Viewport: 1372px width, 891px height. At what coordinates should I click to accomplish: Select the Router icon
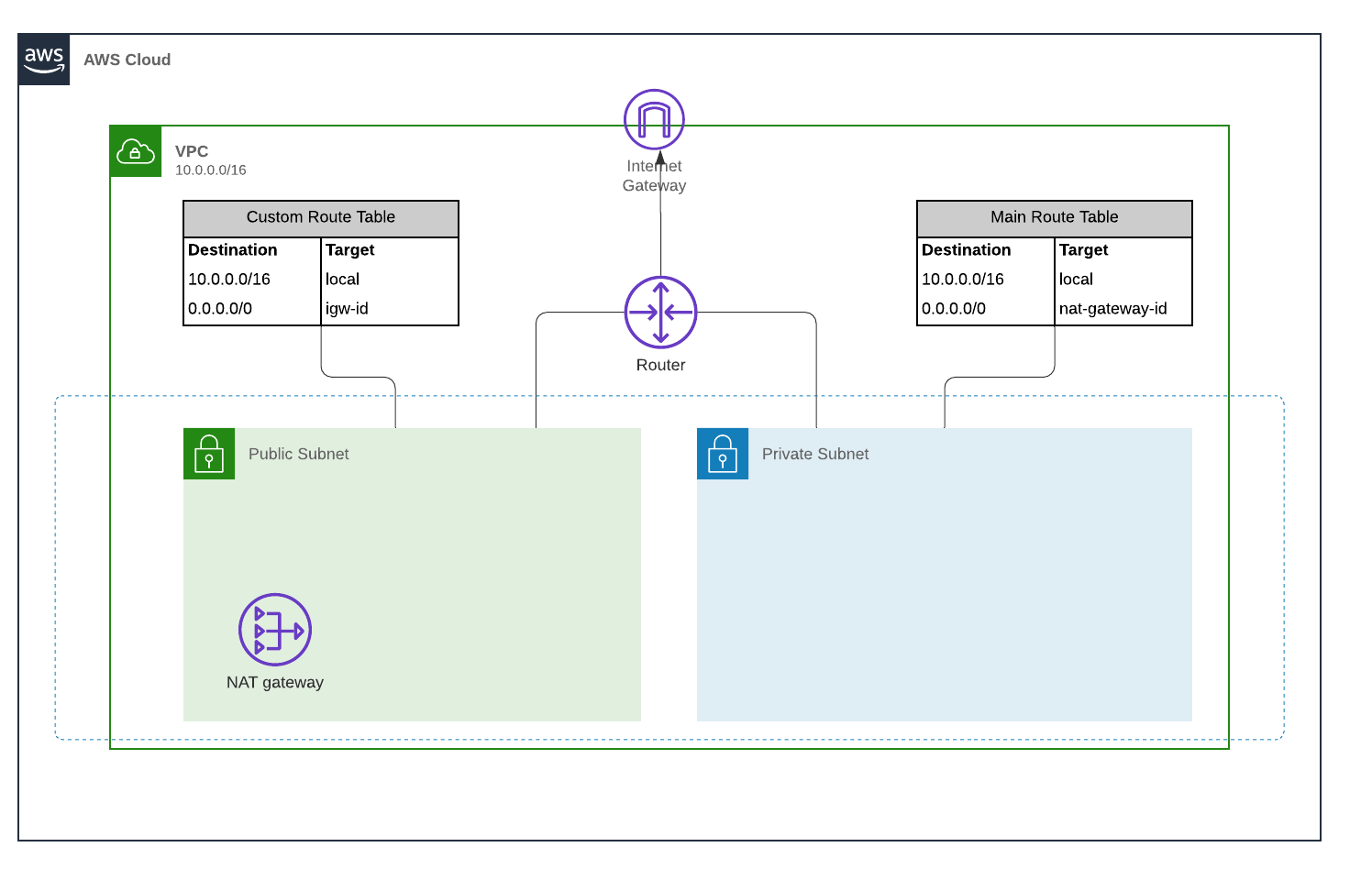point(660,312)
